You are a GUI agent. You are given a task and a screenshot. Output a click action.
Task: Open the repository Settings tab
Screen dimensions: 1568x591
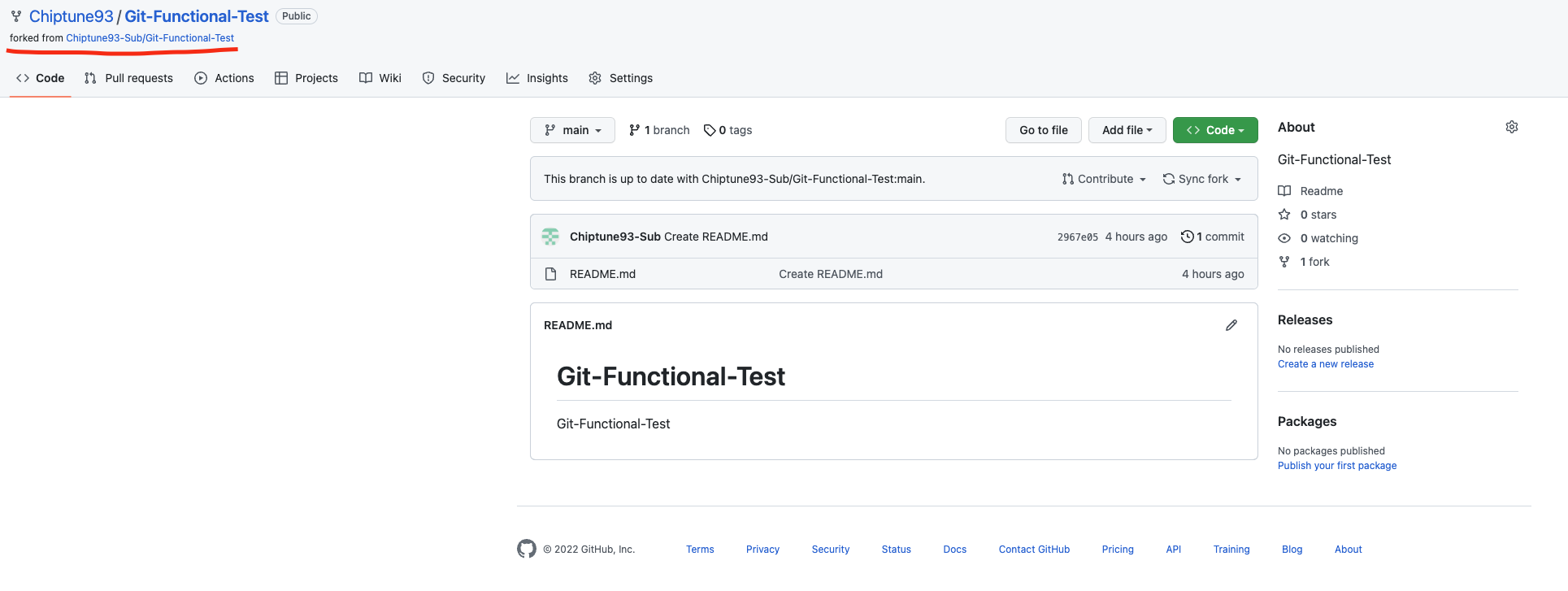621,78
